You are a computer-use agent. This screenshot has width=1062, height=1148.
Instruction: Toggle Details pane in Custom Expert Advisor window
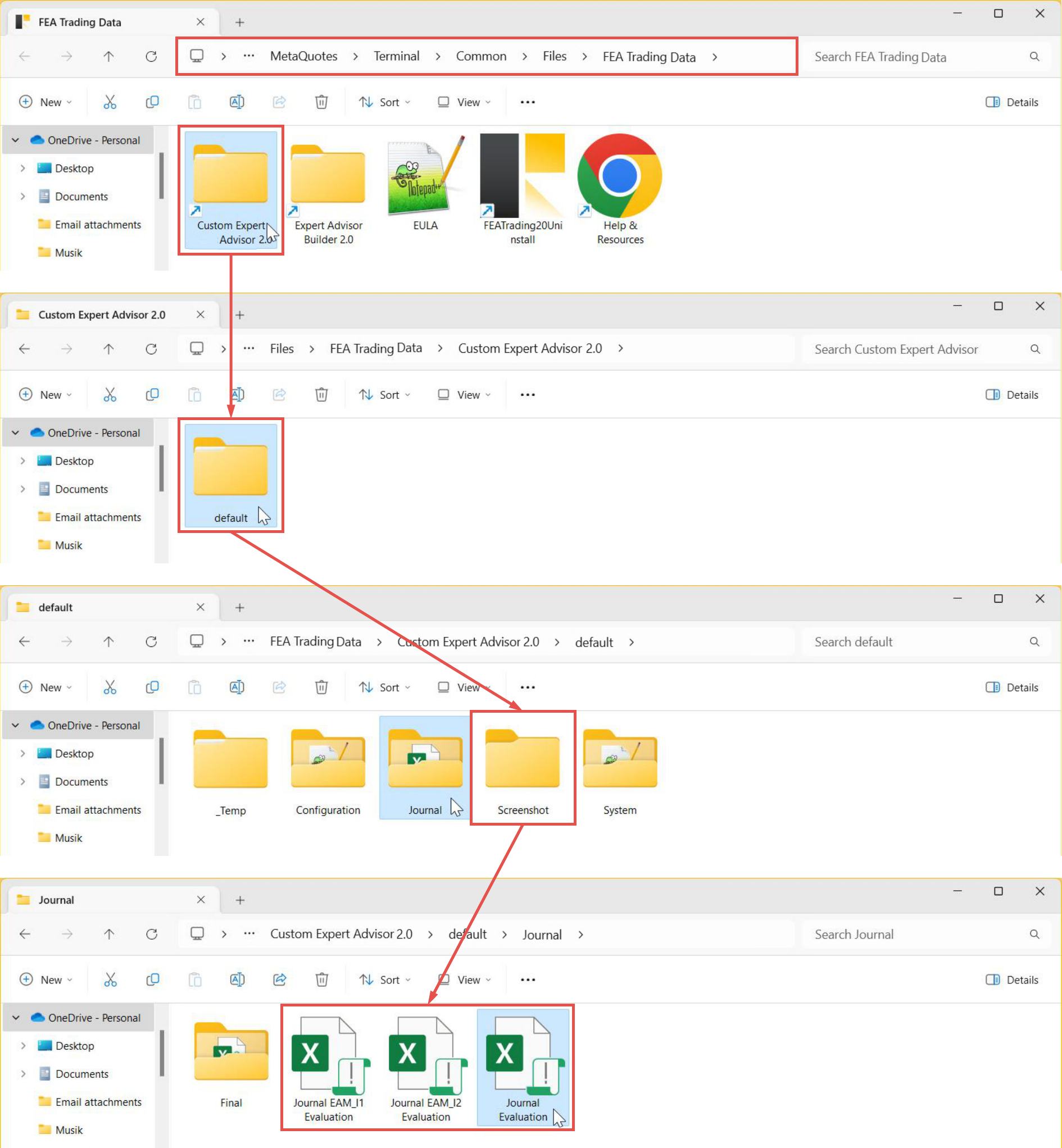coord(1012,395)
